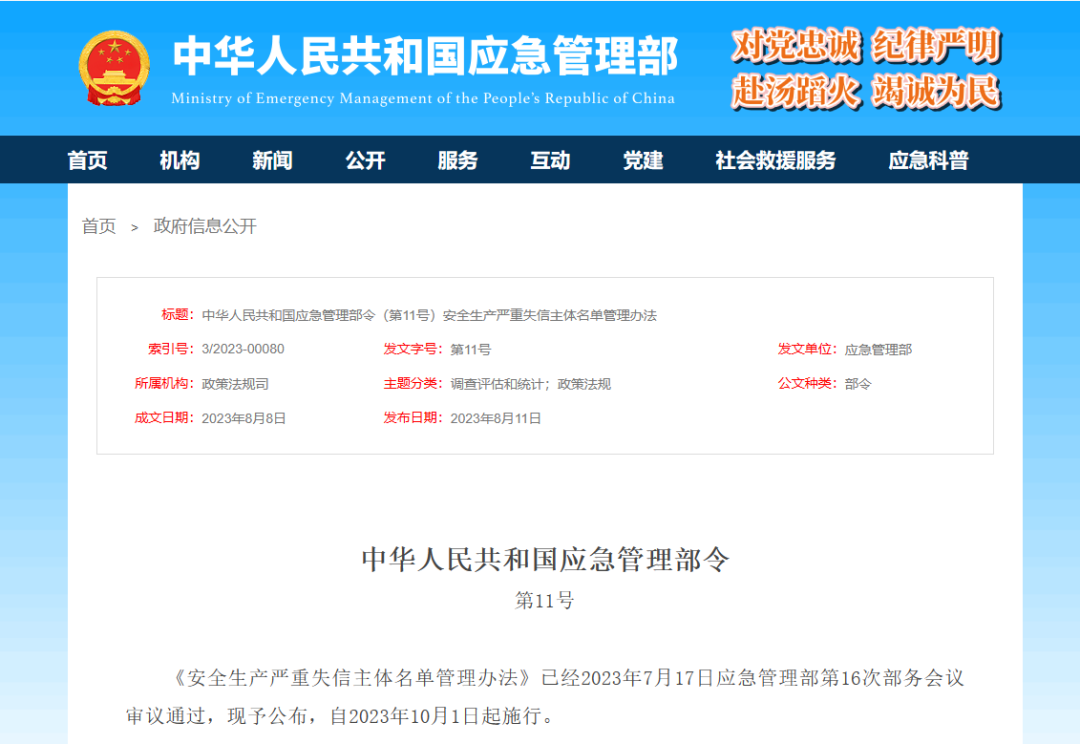This screenshot has height=744, width=1080.
Task: Open the 公开 navigation menu item
Action: pos(365,161)
